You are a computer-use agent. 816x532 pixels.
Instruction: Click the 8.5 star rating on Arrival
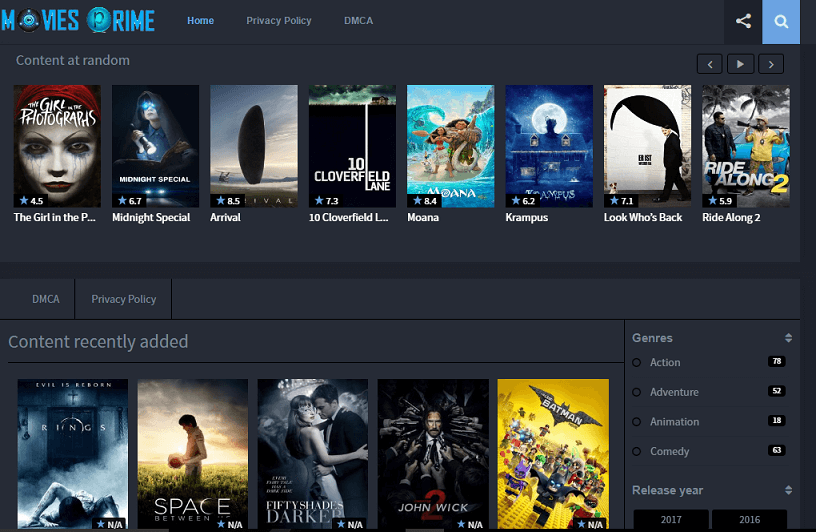coord(228,200)
